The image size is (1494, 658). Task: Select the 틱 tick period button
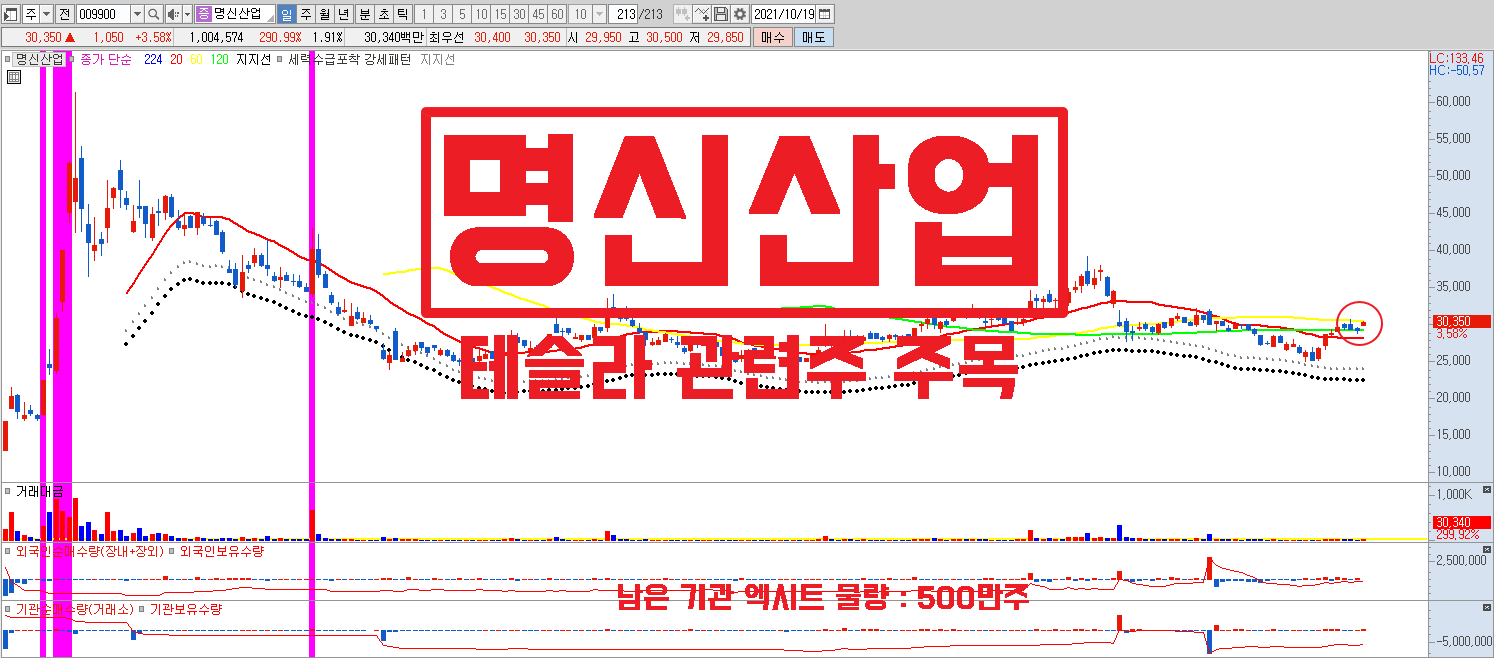click(x=402, y=15)
